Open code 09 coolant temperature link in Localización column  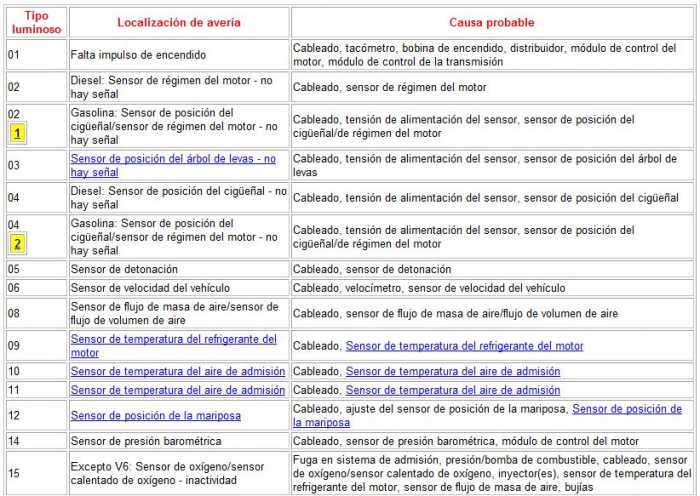[x=172, y=339]
